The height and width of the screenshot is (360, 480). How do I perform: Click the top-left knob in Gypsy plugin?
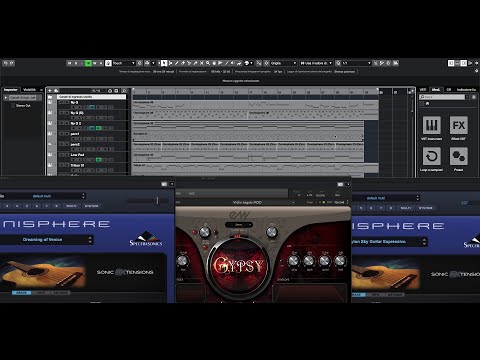[205, 232]
